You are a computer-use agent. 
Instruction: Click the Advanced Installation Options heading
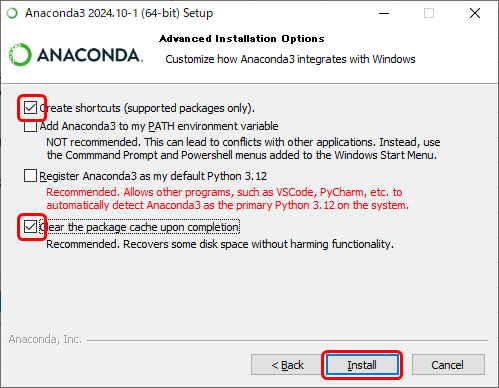point(242,39)
